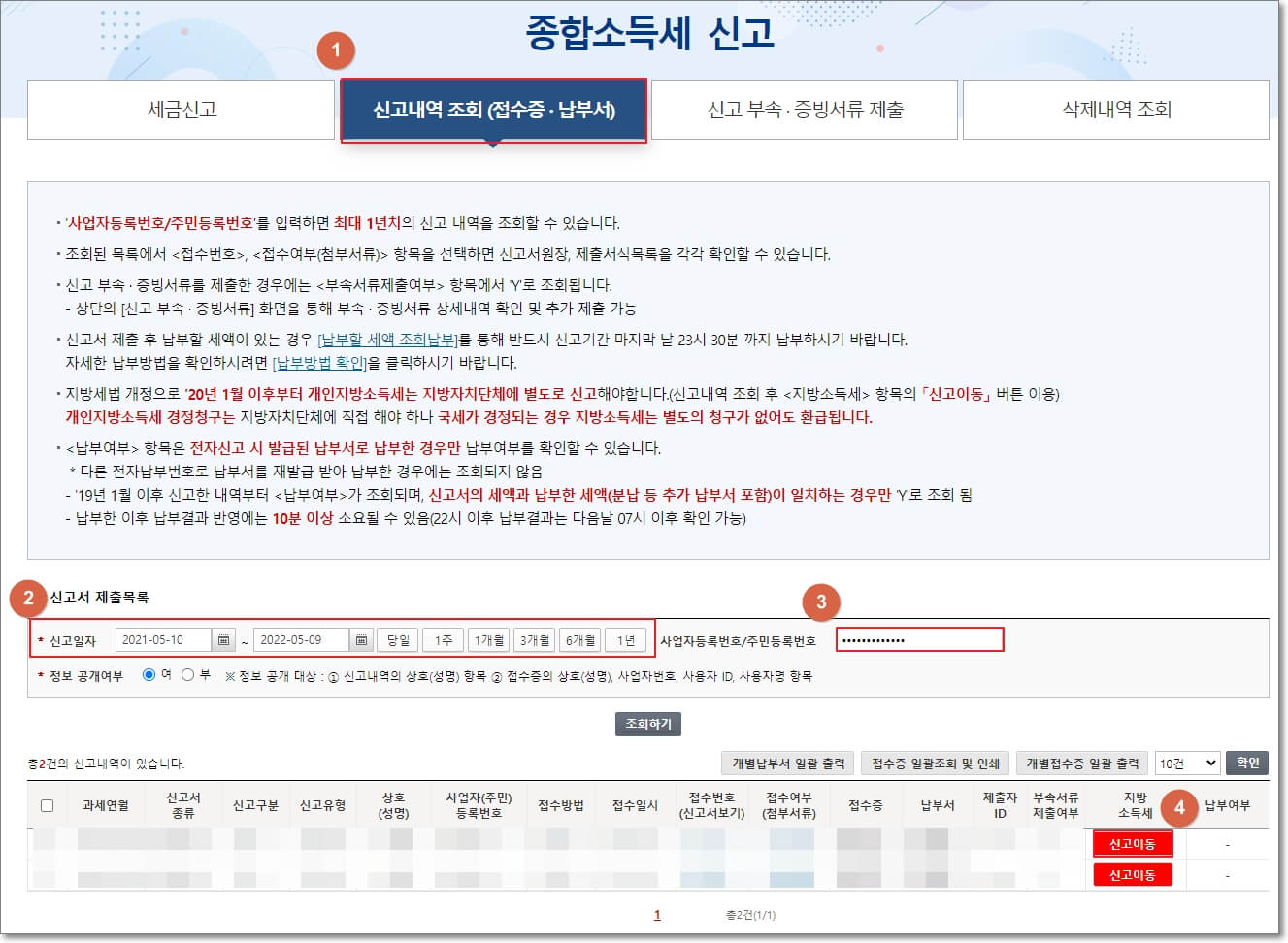This screenshot has width=1288, height=943.
Task: Click the 사업자등록번호/주민등록번호 masked input field
Action: pos(919,640)
